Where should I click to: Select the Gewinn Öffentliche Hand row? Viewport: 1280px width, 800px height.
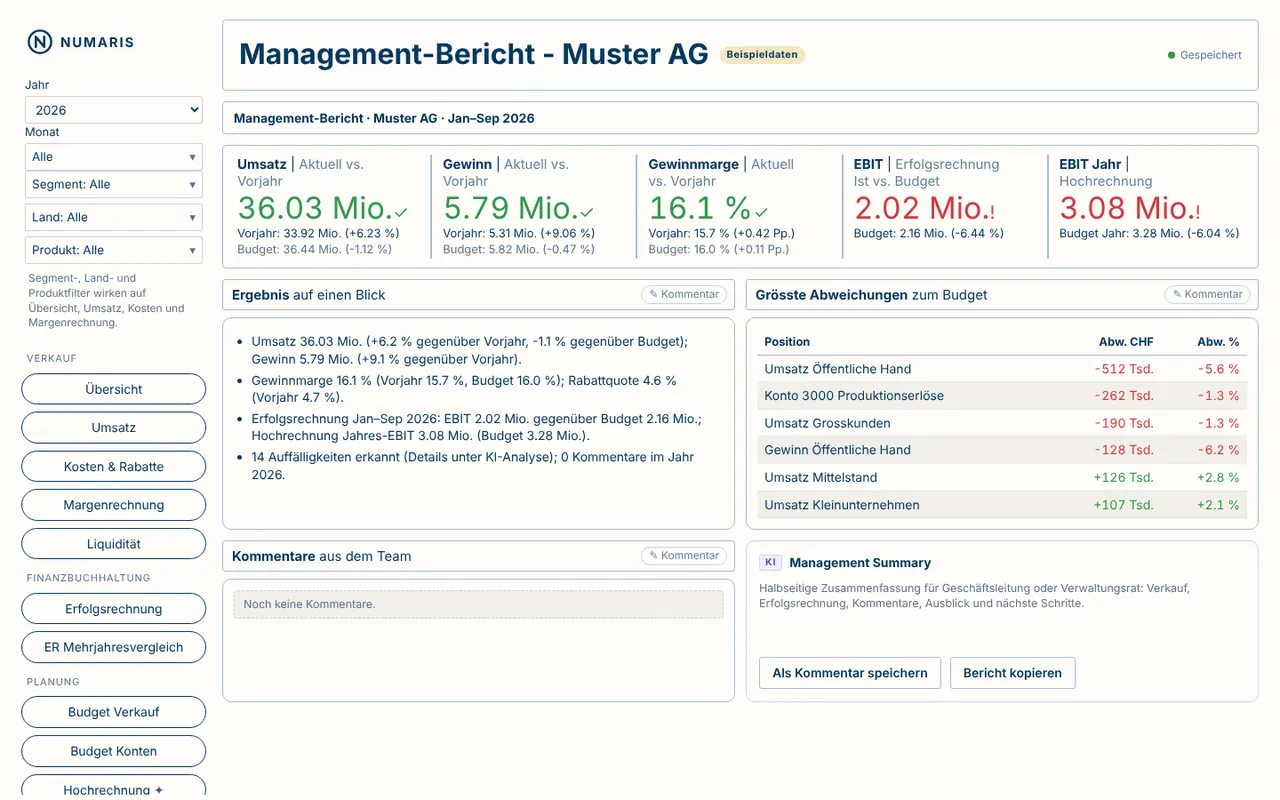[x=1002, y=450]
